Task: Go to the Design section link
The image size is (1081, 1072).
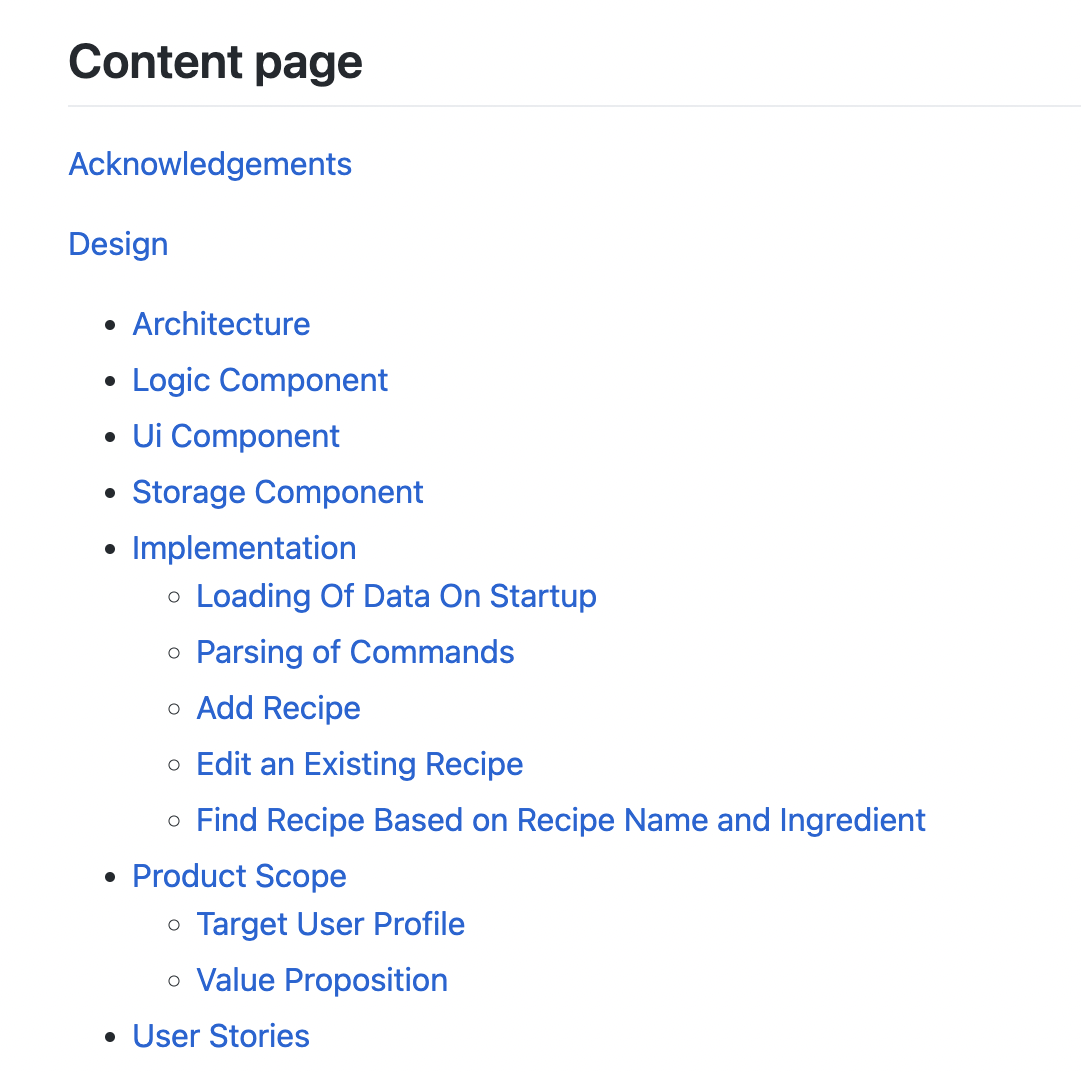Action: [x=118, y=245]
